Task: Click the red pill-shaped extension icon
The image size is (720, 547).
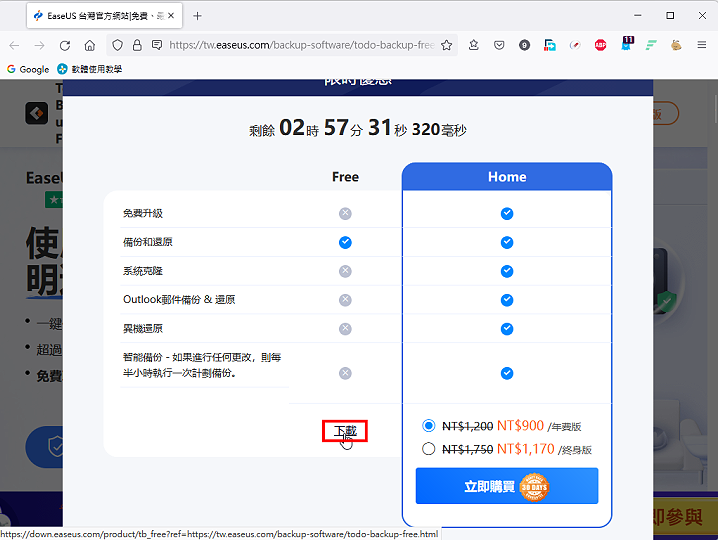Action: [x=575, y=45]
